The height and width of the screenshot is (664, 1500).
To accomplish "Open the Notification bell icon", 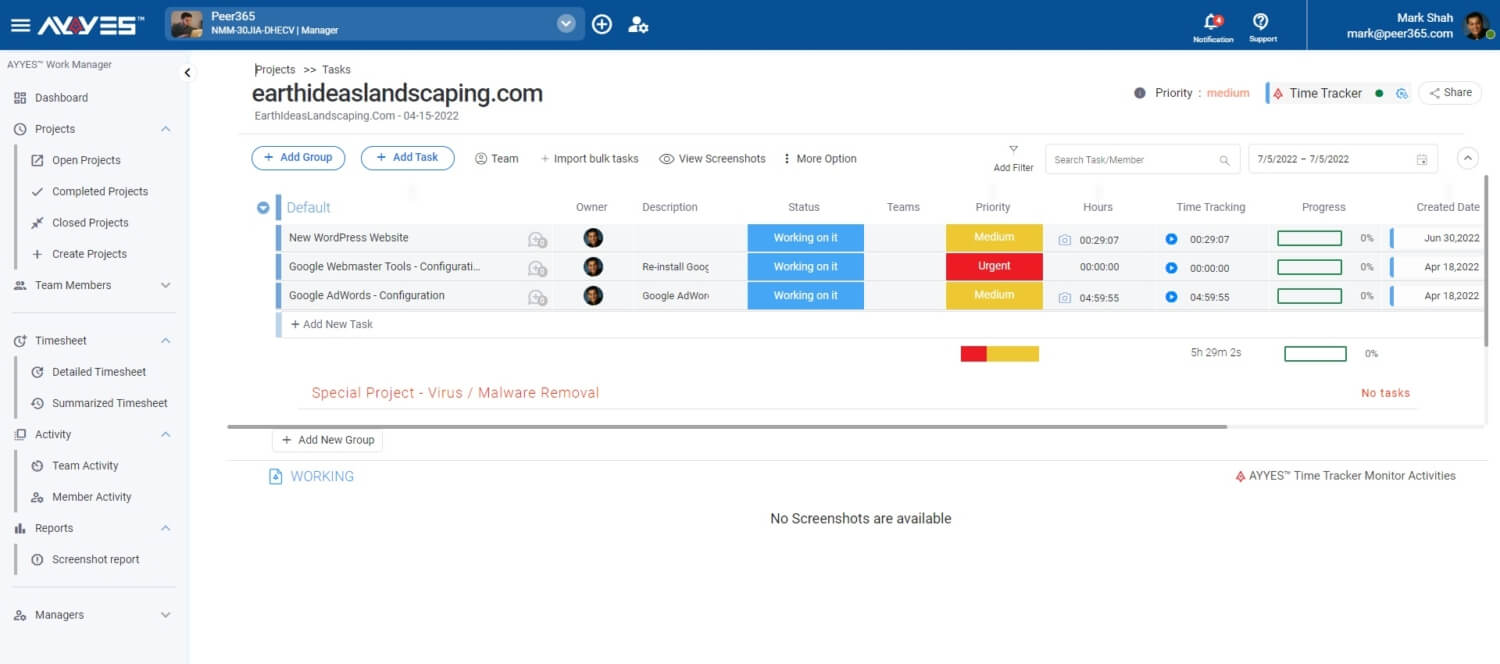I will coord(1212,19).
